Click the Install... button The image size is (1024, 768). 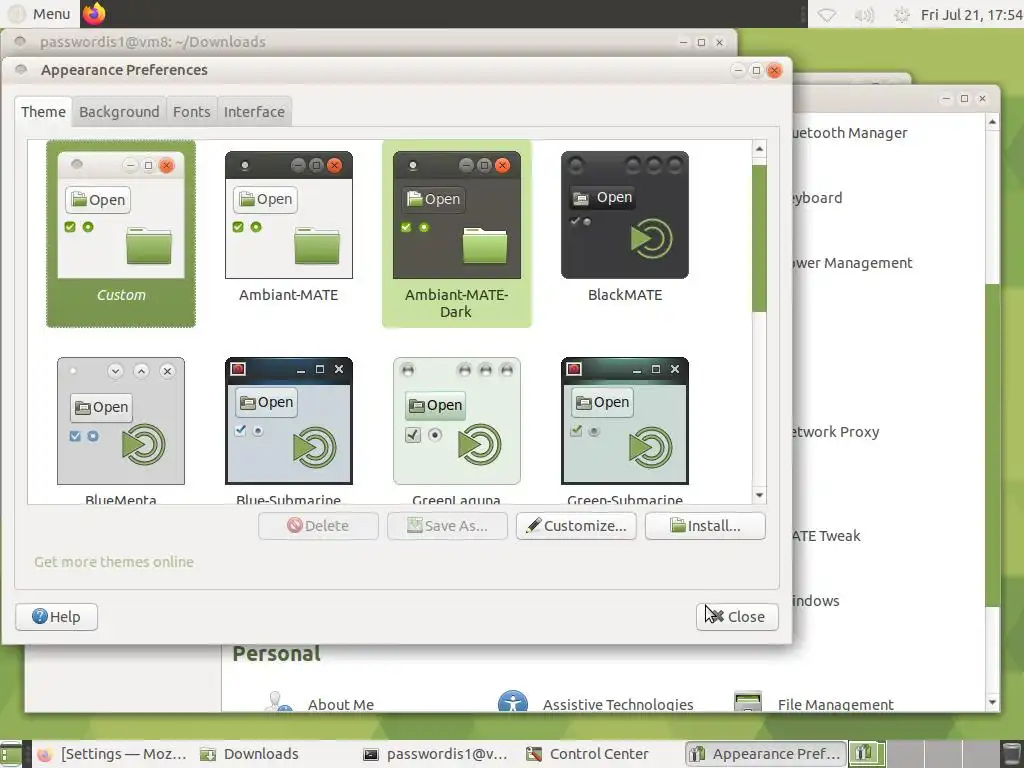[705, 526]
